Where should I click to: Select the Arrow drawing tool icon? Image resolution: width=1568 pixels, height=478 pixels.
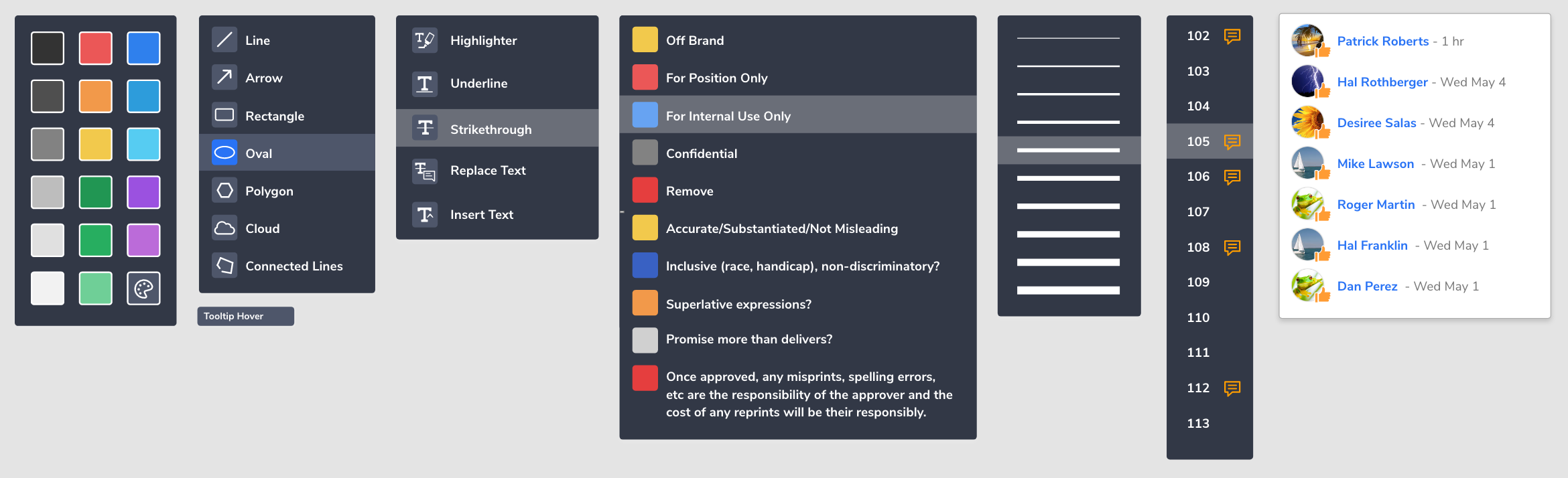tap(224, 78)
